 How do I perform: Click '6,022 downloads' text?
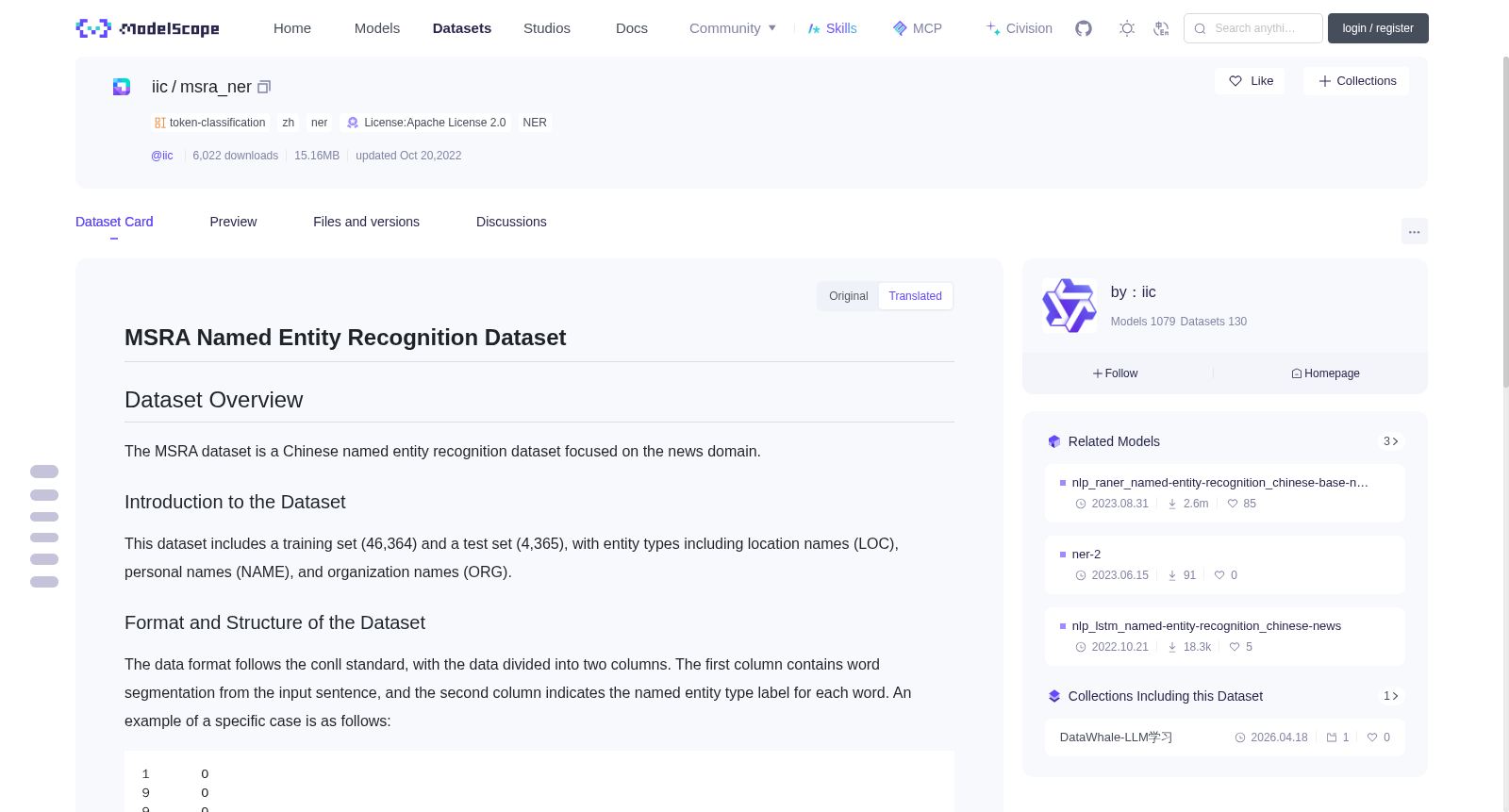click(236, 156)
